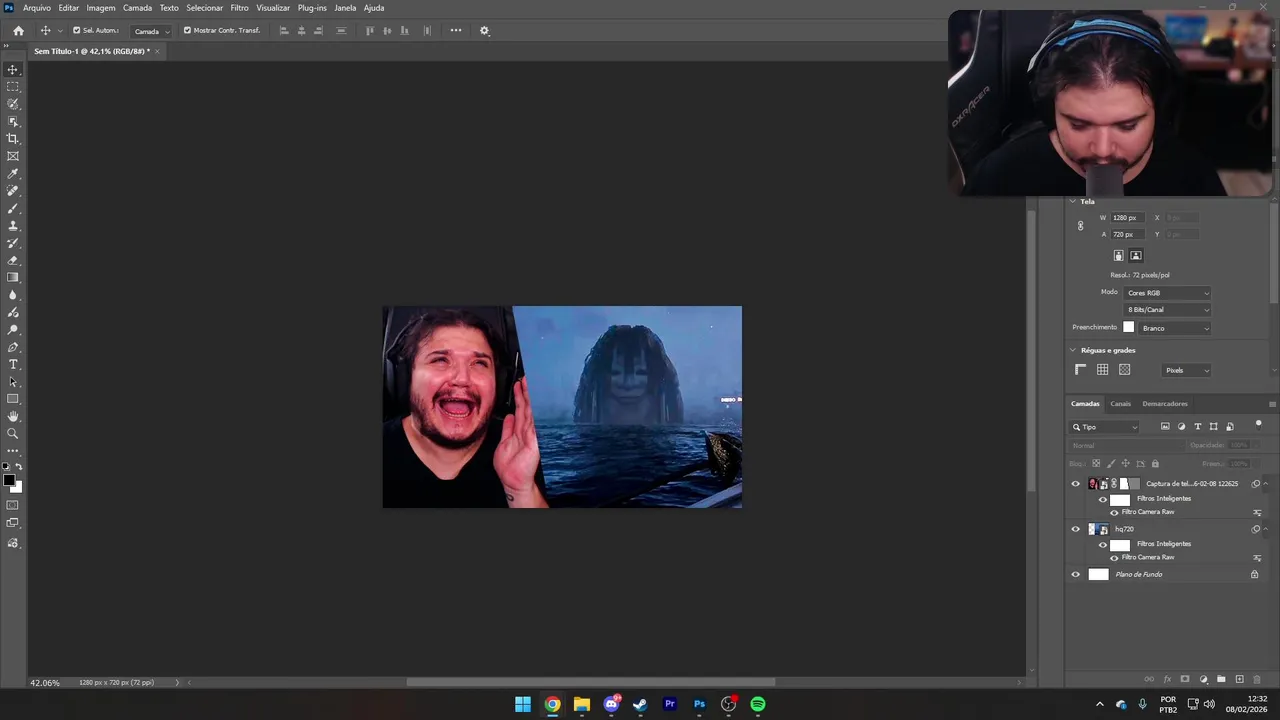Open the Arquivo menu
Image resolution: width=1280 pixels, height=720 pixels.
[37, 8]
